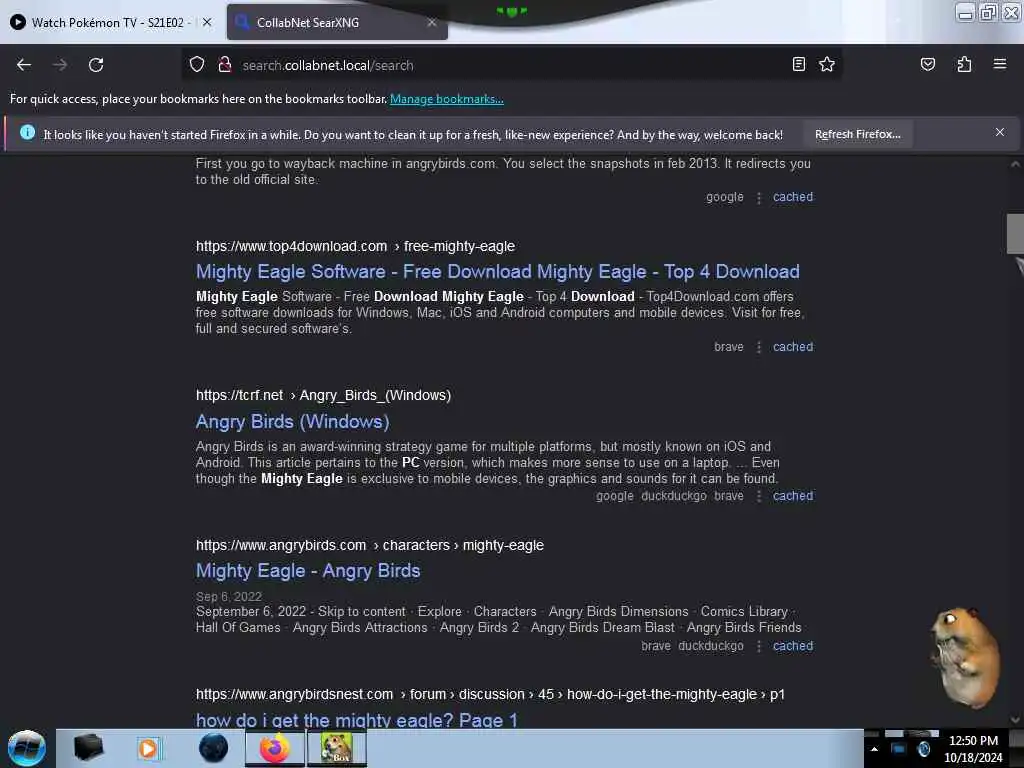Click the info icon in the notification bar
Viewport: 1024px width, 768px height.
click(27, 133)
